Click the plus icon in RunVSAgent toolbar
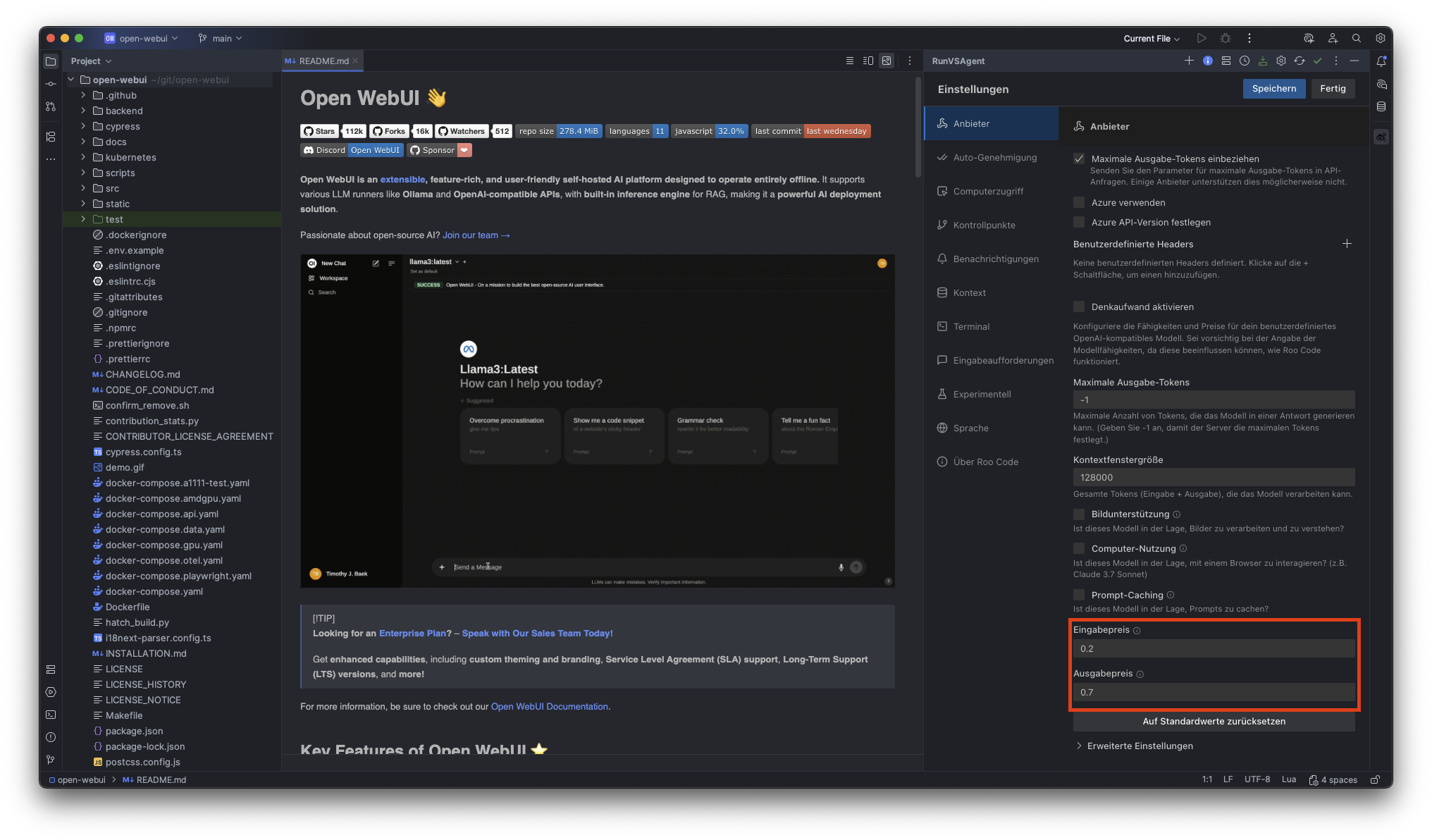Viewport: 1432px width, 840px height. click(1189, 61)
